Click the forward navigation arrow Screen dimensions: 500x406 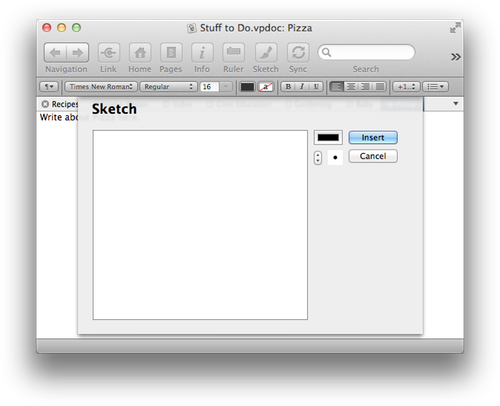pyautogui.click(x=78, y=53)
